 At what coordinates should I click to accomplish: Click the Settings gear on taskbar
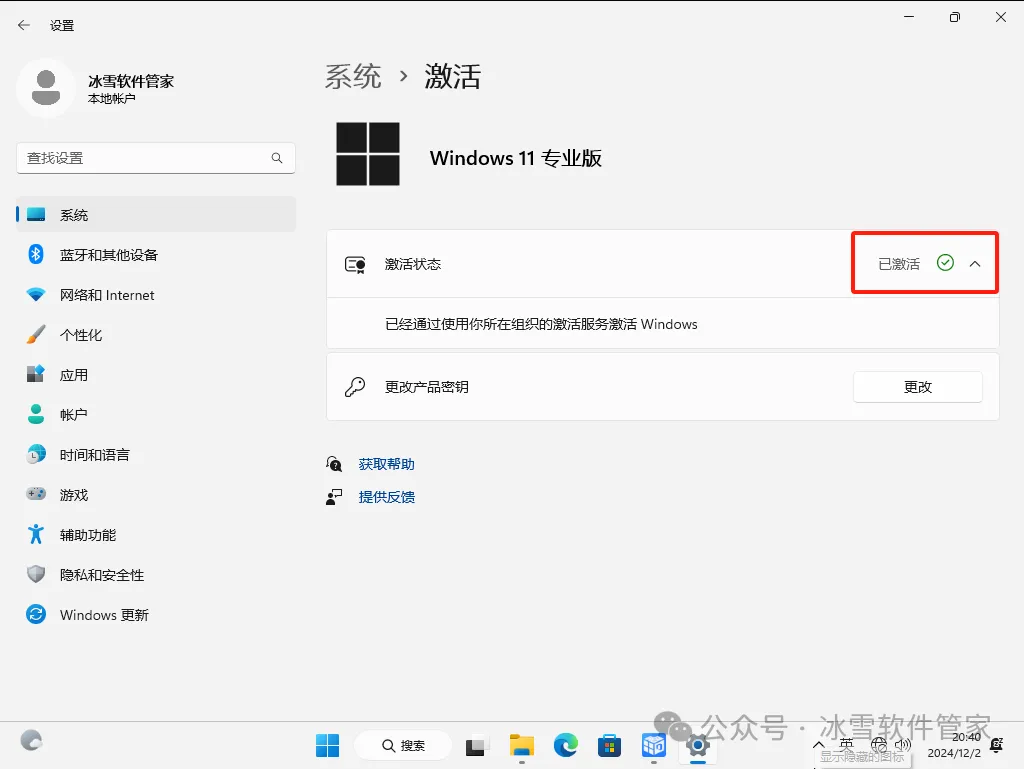pyautogui.click(x=697, y=745)
